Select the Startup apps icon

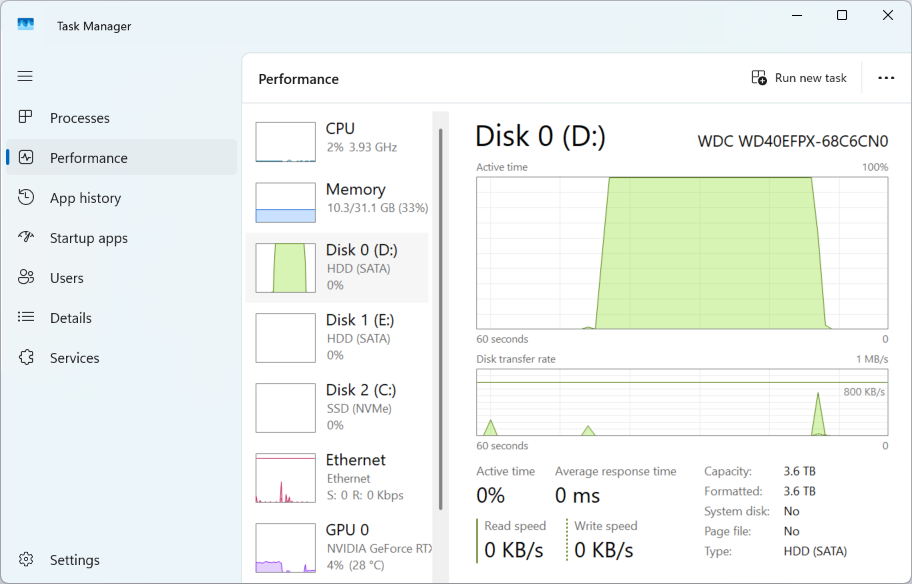27,238
